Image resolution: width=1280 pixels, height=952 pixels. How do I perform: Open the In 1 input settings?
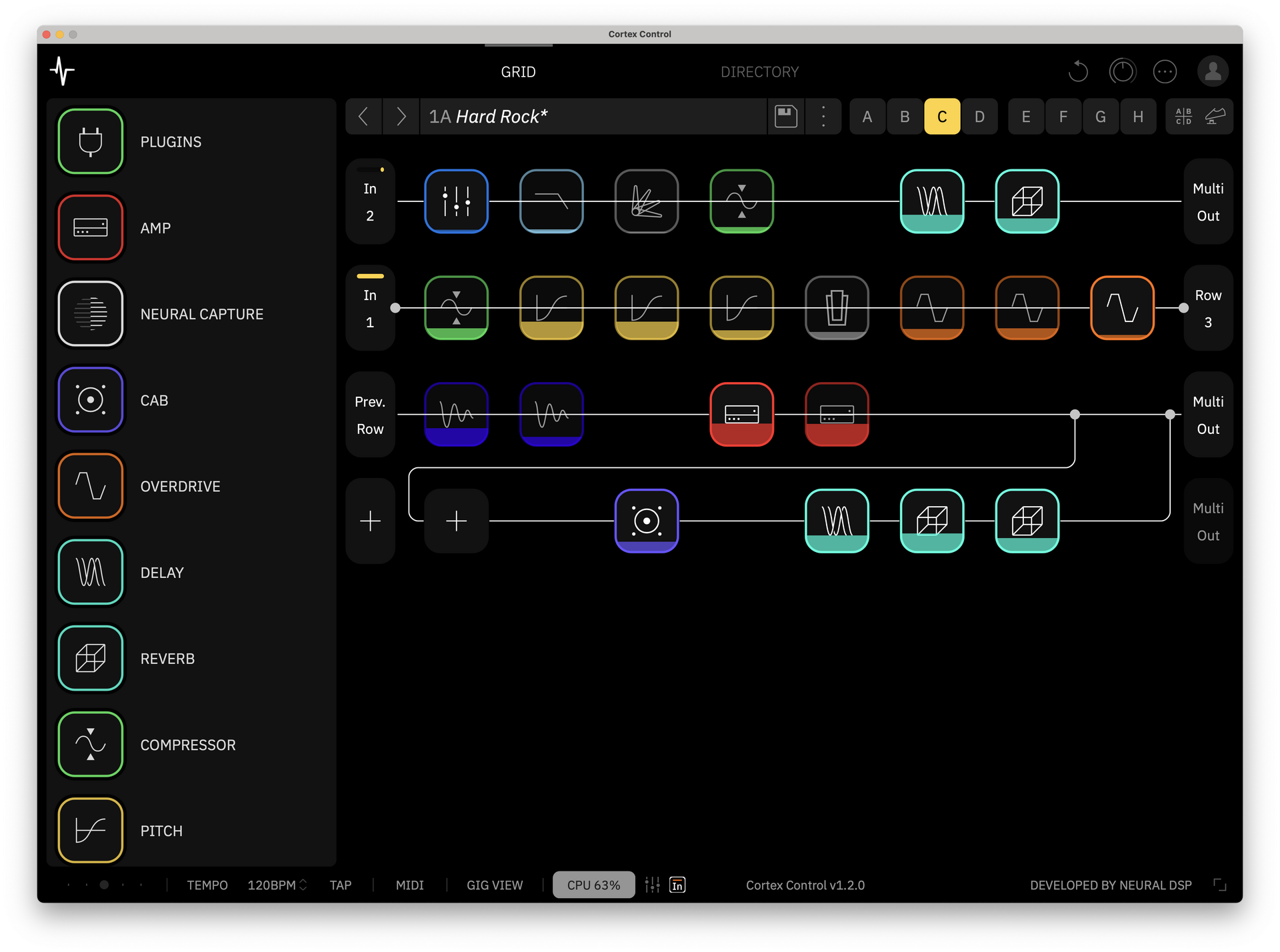[x=370, y=308]
